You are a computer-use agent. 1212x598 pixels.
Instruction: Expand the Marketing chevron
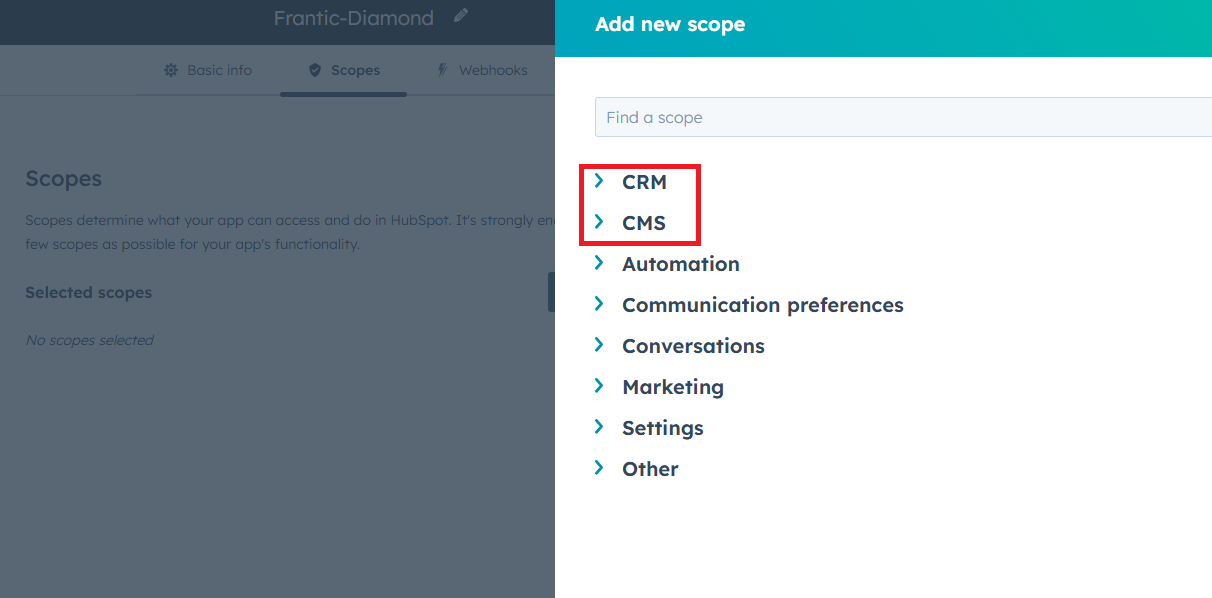(599, 386)
